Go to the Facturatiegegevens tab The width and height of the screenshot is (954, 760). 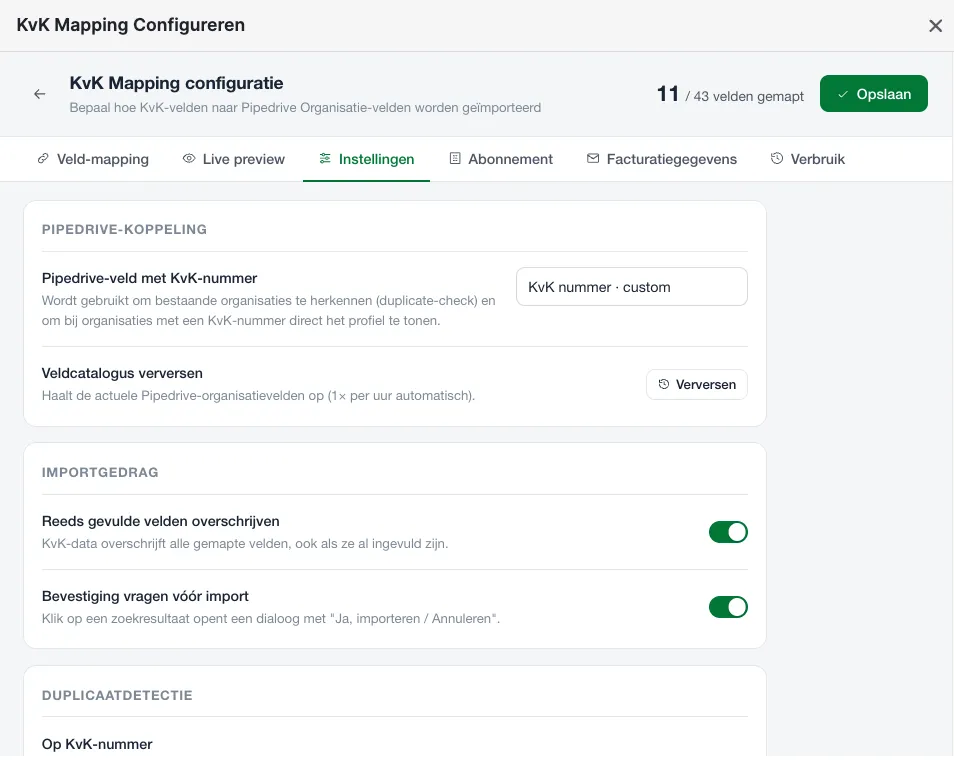click(x=661, y=159)
